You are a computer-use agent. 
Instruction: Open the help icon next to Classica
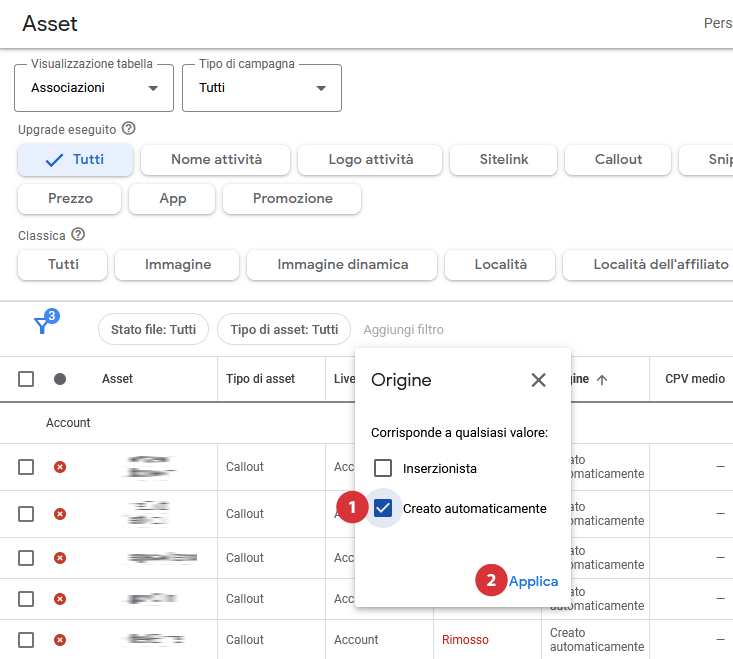78,234
